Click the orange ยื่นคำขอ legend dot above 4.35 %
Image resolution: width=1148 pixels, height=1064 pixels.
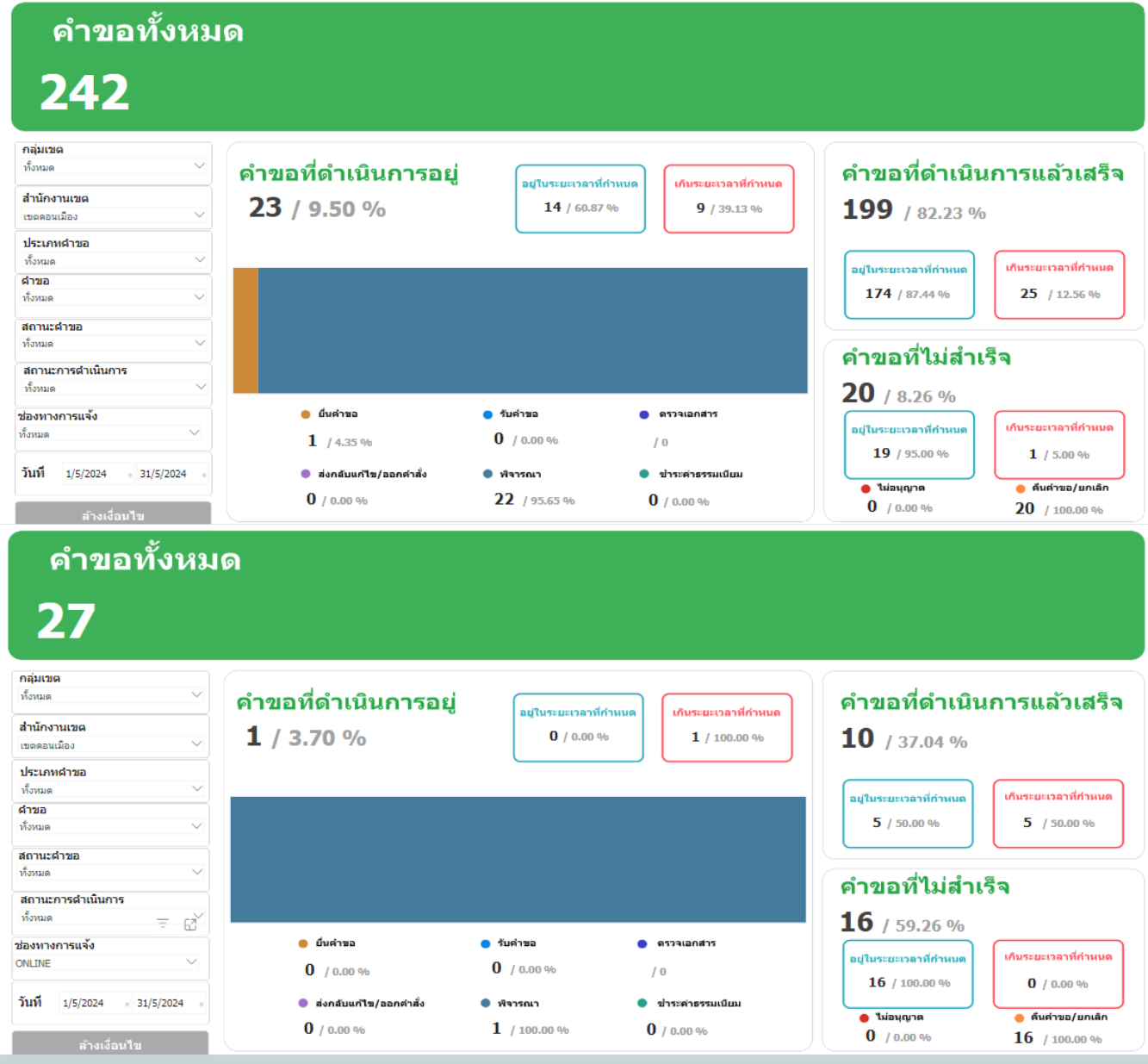(x=306, y=414)
